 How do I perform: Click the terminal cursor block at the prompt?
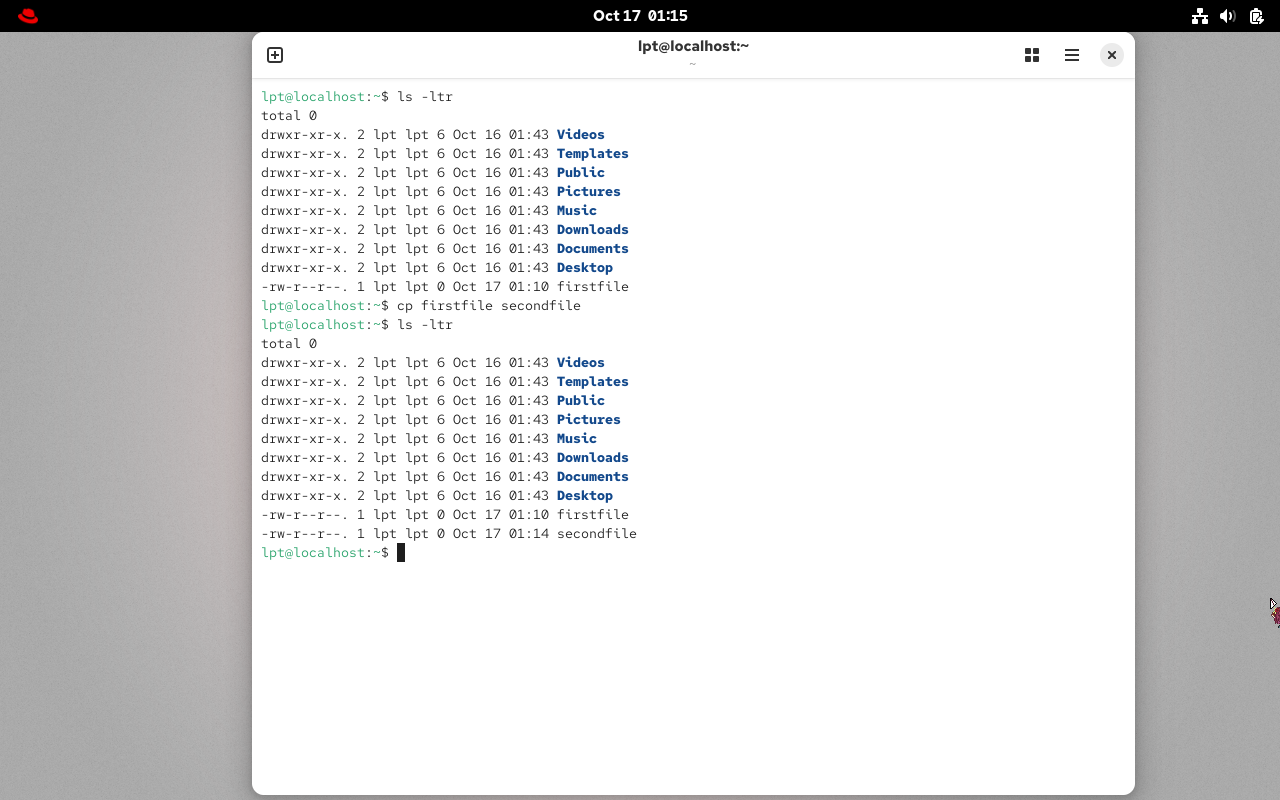click(x=400, y=552)
